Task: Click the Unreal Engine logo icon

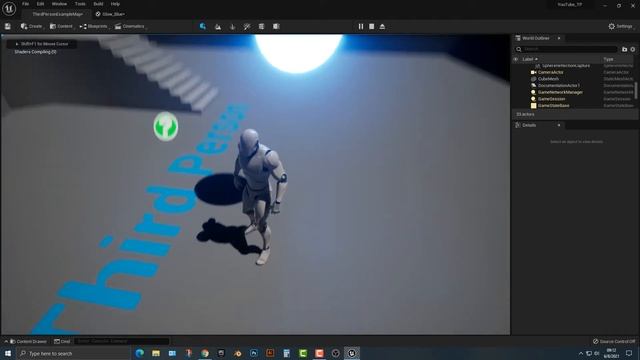Action: [x=9, y=8]
